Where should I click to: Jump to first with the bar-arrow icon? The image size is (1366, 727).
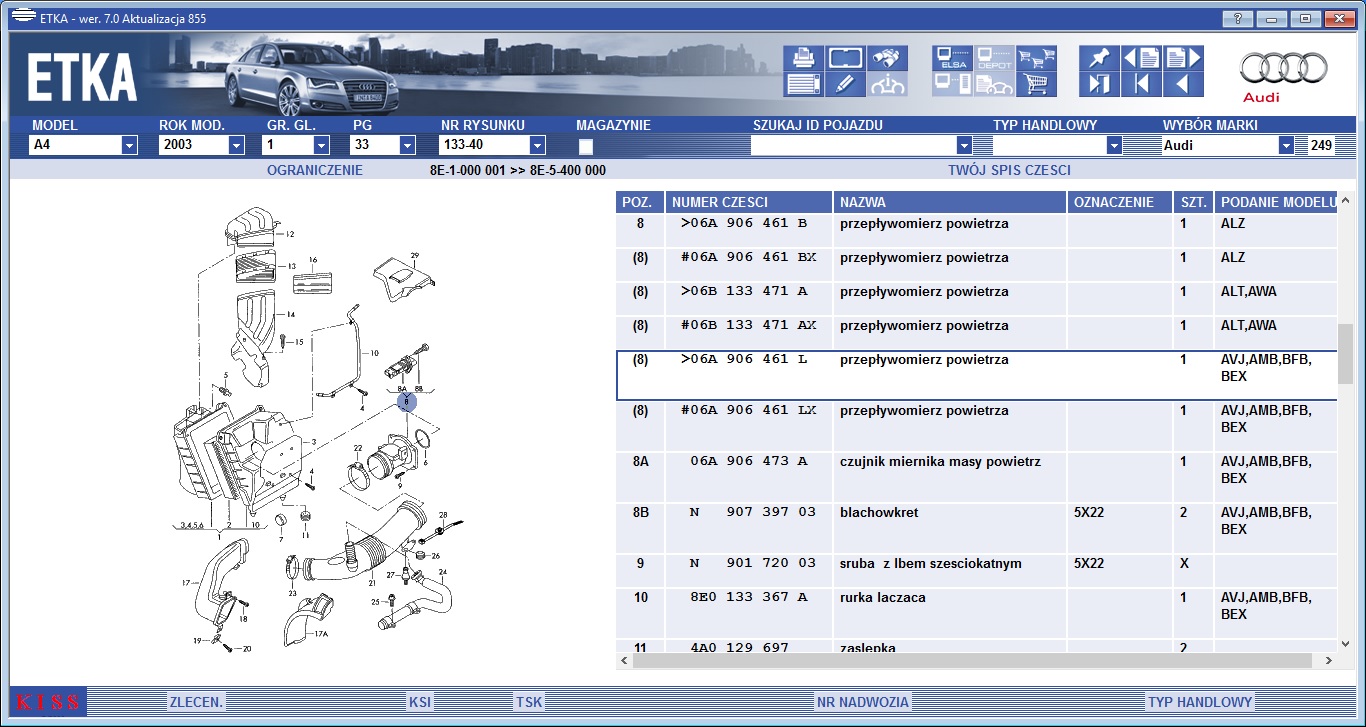tap(1141, 84)
